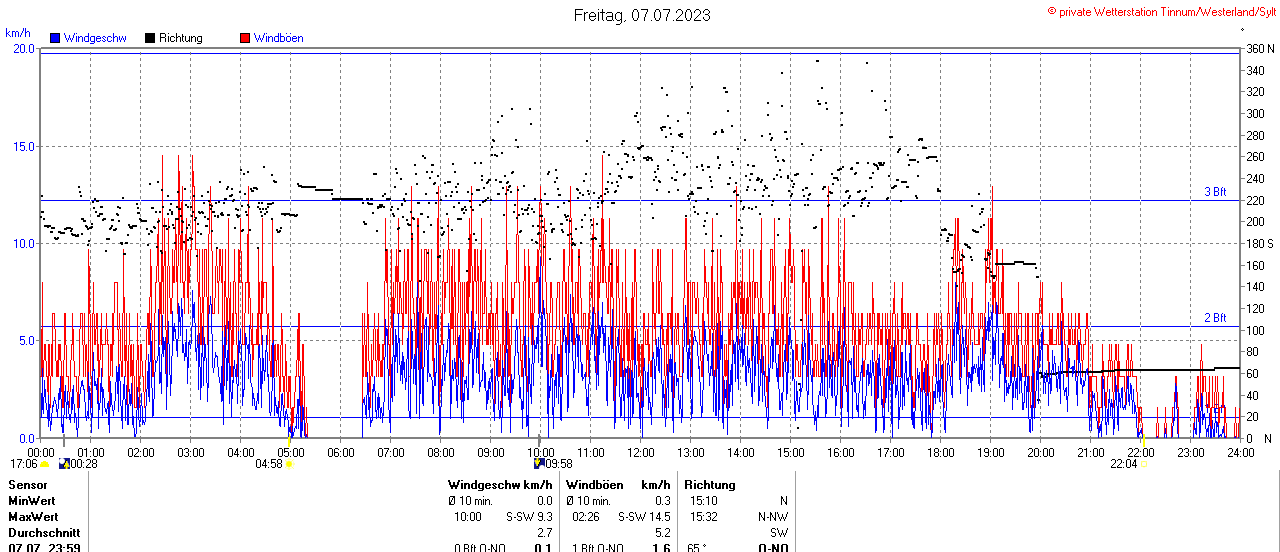The height and width of the screenshot is (552, 1280).
Task: Click the S-SW 9.3 maximum wind speed value
Action: pyautogui.click(x=530, y=517)
